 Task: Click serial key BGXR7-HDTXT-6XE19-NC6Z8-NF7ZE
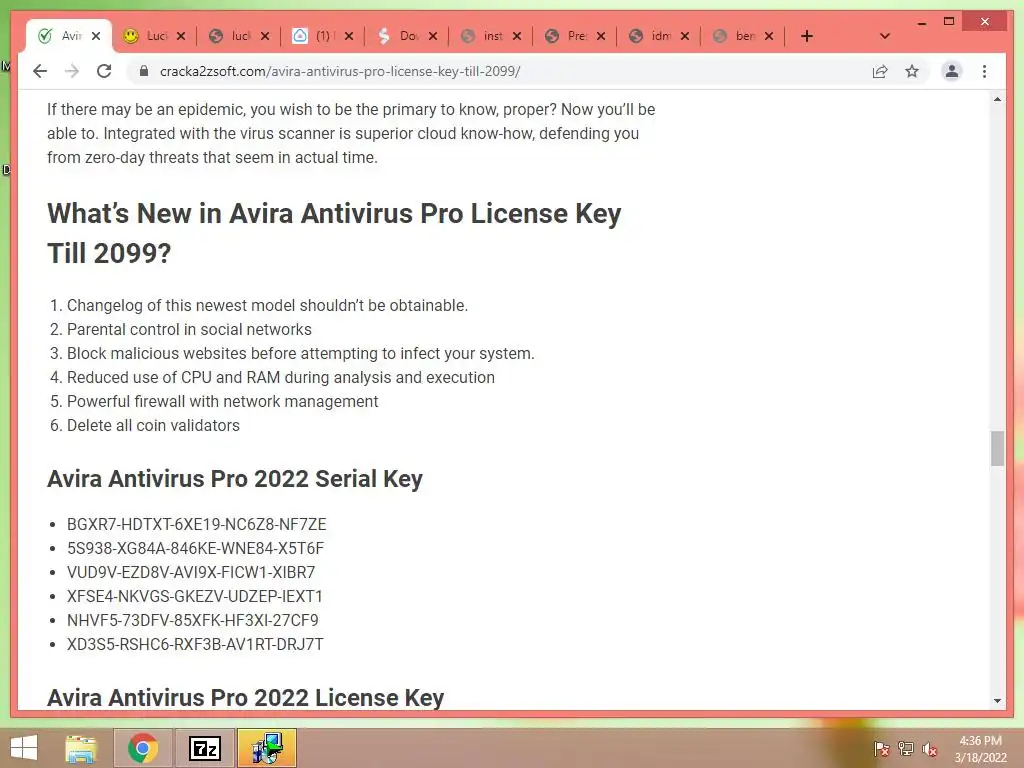(x=197, y=524)
